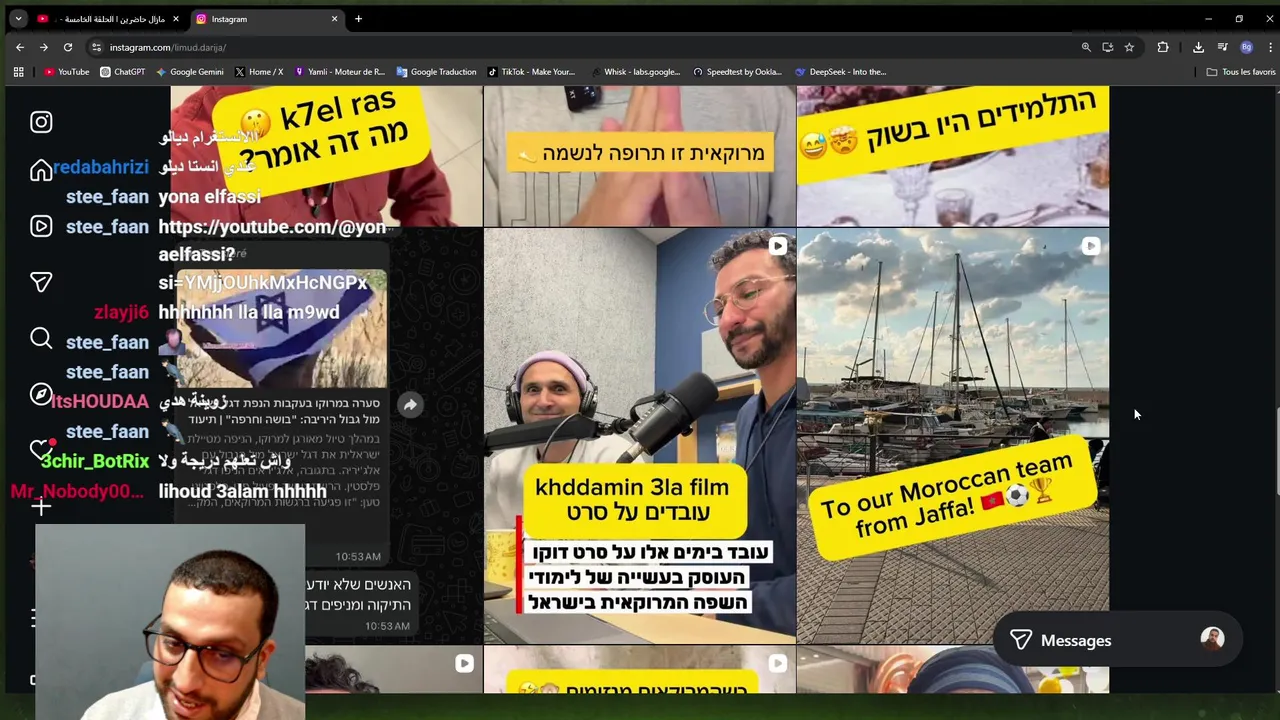Show Chrome downloads
This screenshot has height=720, width=1280.
coord(1198,47)
